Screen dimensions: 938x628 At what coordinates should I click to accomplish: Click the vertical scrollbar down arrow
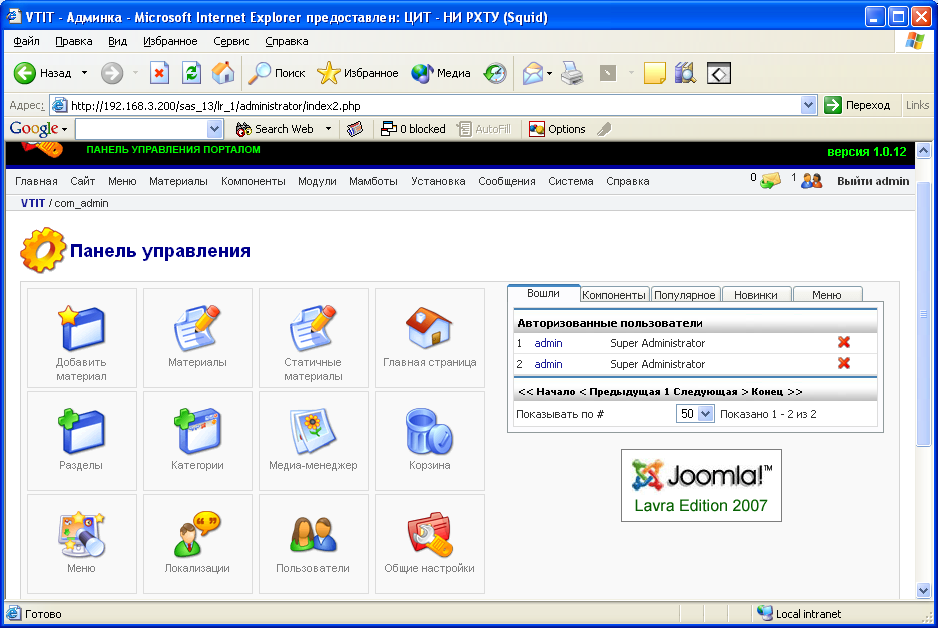pos(923,591)
